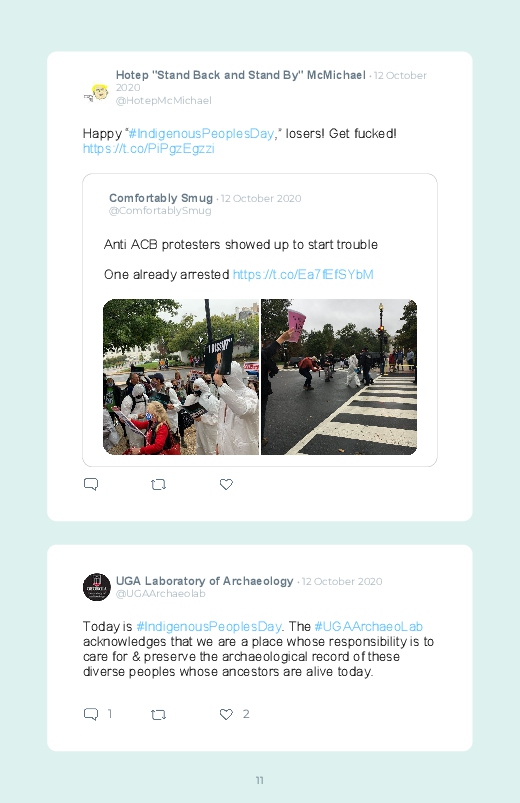This screenshot has height=803, width=520.
Task: Click reply icon on UGA Archaeology tweet
Action: click(x=91, y=714)
